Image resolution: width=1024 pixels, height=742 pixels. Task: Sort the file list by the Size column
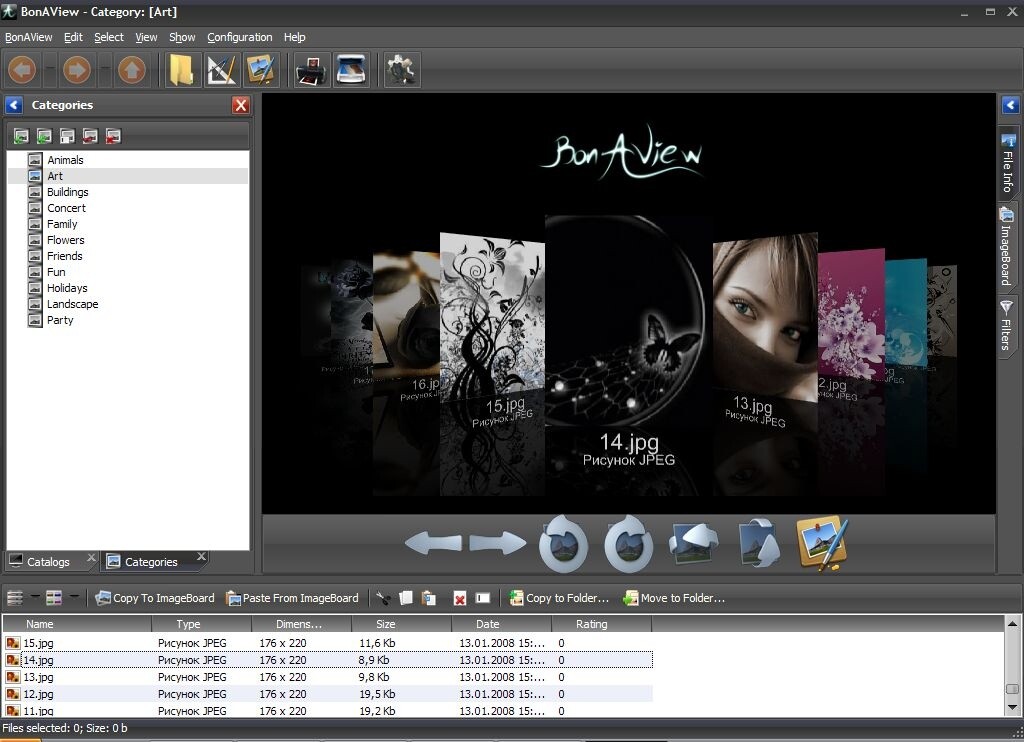pos(402,624)
